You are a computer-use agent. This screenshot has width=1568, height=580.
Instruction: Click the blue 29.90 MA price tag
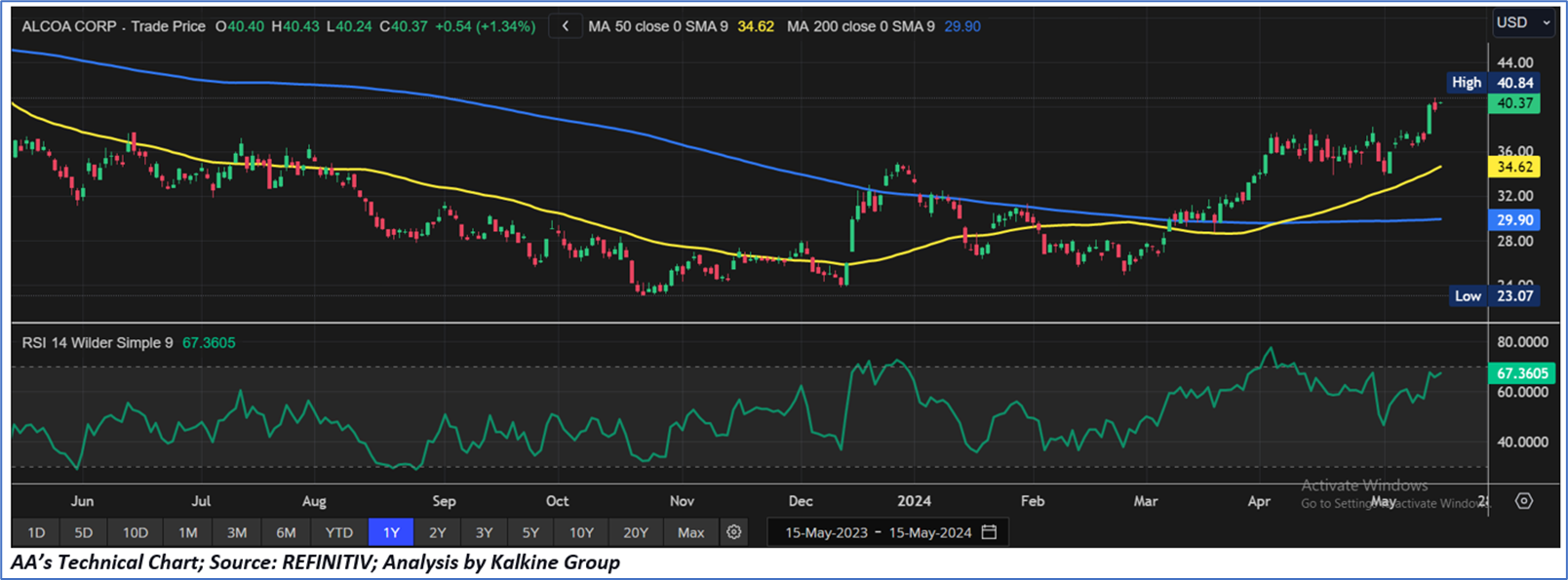click(x=1514, y=220)
